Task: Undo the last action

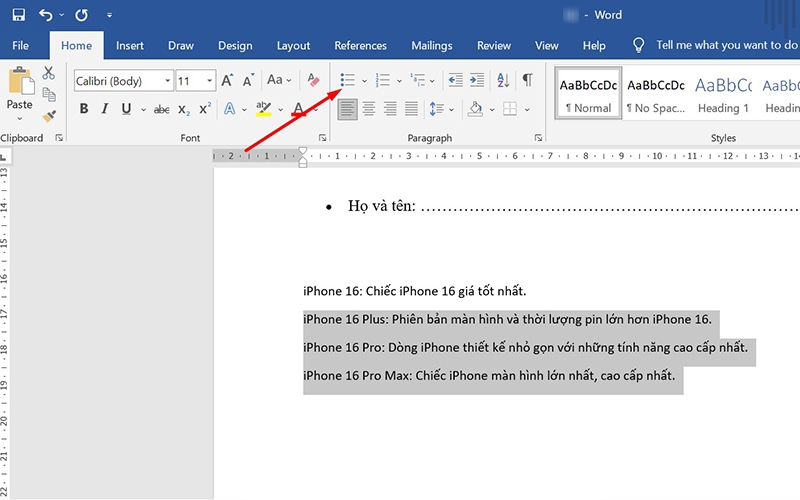Action: (46, 15)
